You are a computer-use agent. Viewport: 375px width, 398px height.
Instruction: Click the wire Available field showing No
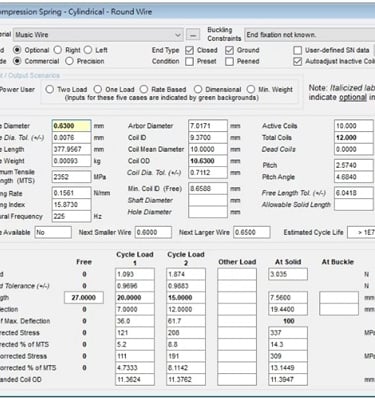pyautogui.click(x=53, y=232)
